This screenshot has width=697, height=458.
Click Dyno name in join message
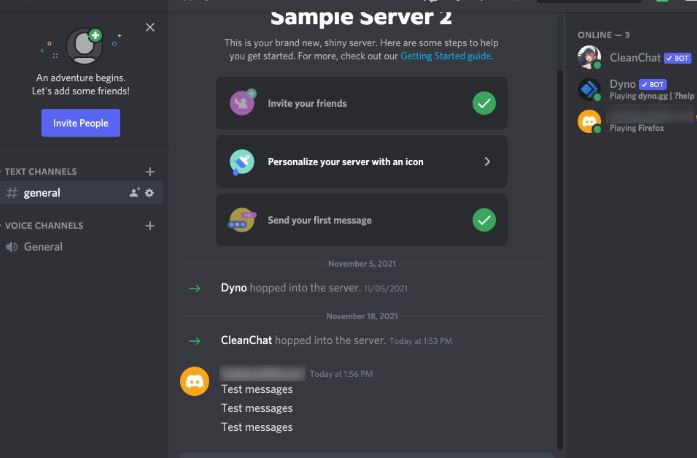[234, 288]
